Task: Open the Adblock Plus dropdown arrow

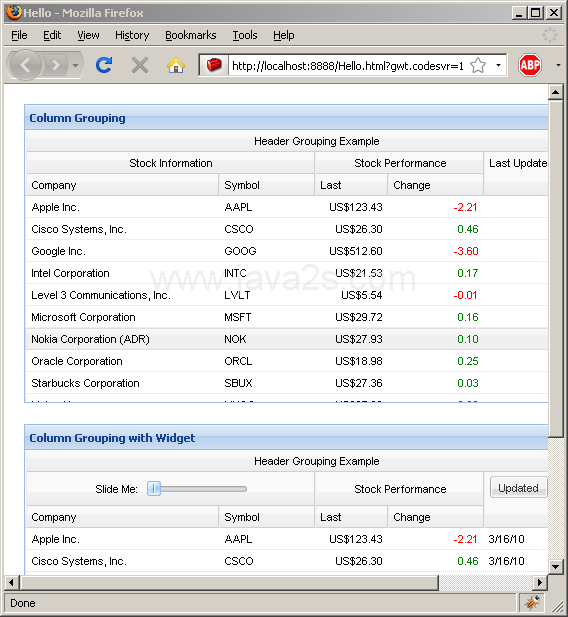Action: 558,65
